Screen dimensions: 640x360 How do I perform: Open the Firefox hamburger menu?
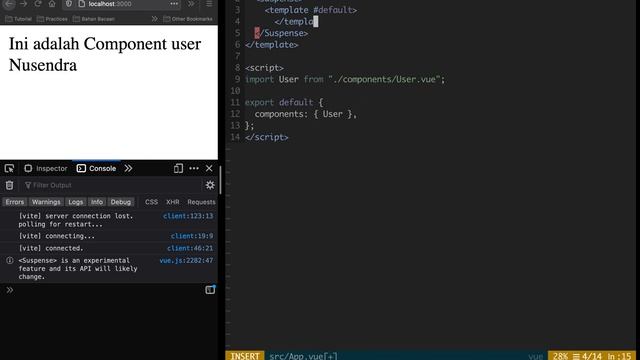209,4
